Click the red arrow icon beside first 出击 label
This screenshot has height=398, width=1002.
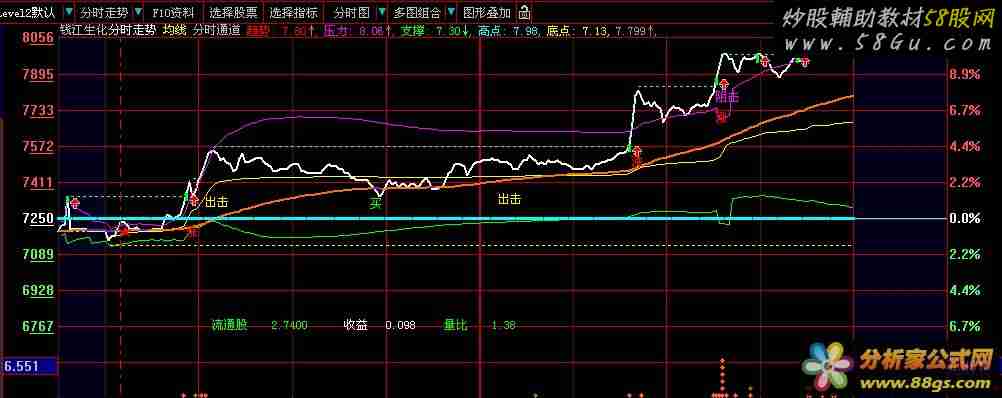(x=194, y=201)
